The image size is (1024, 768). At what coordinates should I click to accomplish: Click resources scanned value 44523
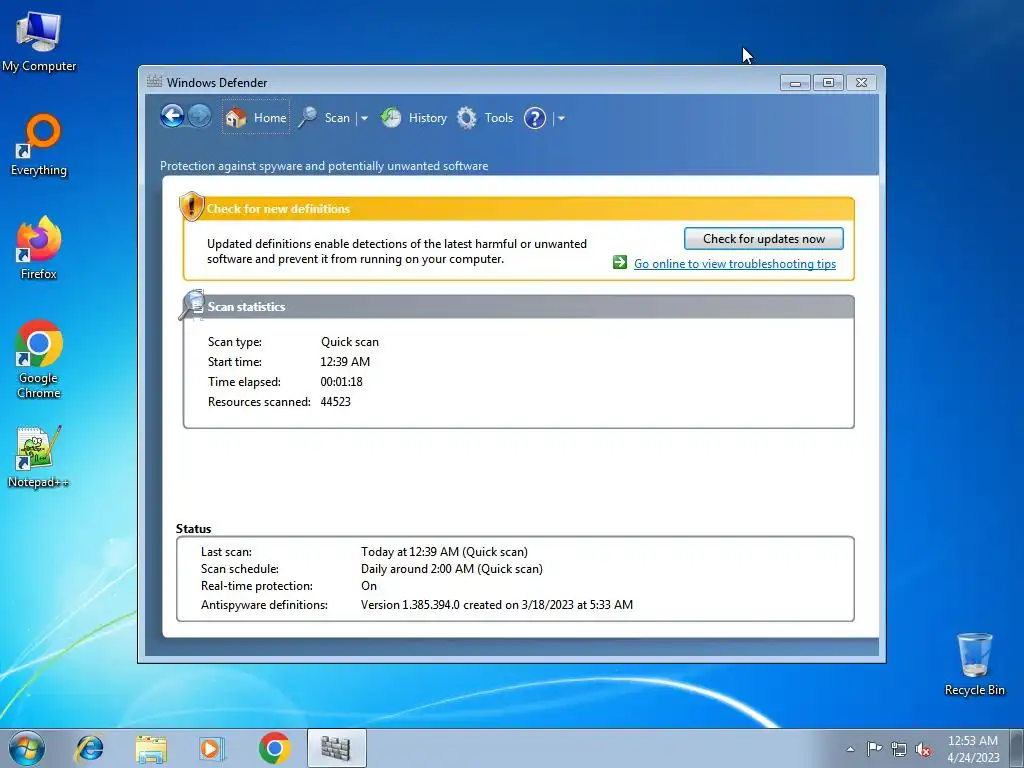coord(335,402)
